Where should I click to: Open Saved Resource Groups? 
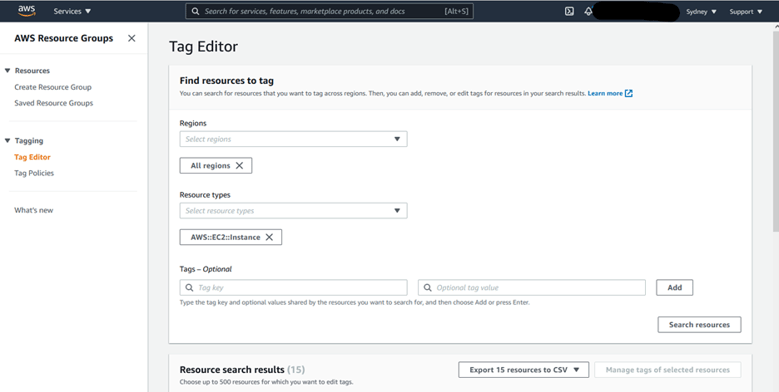pyautogui.click(x=54, y=103)
